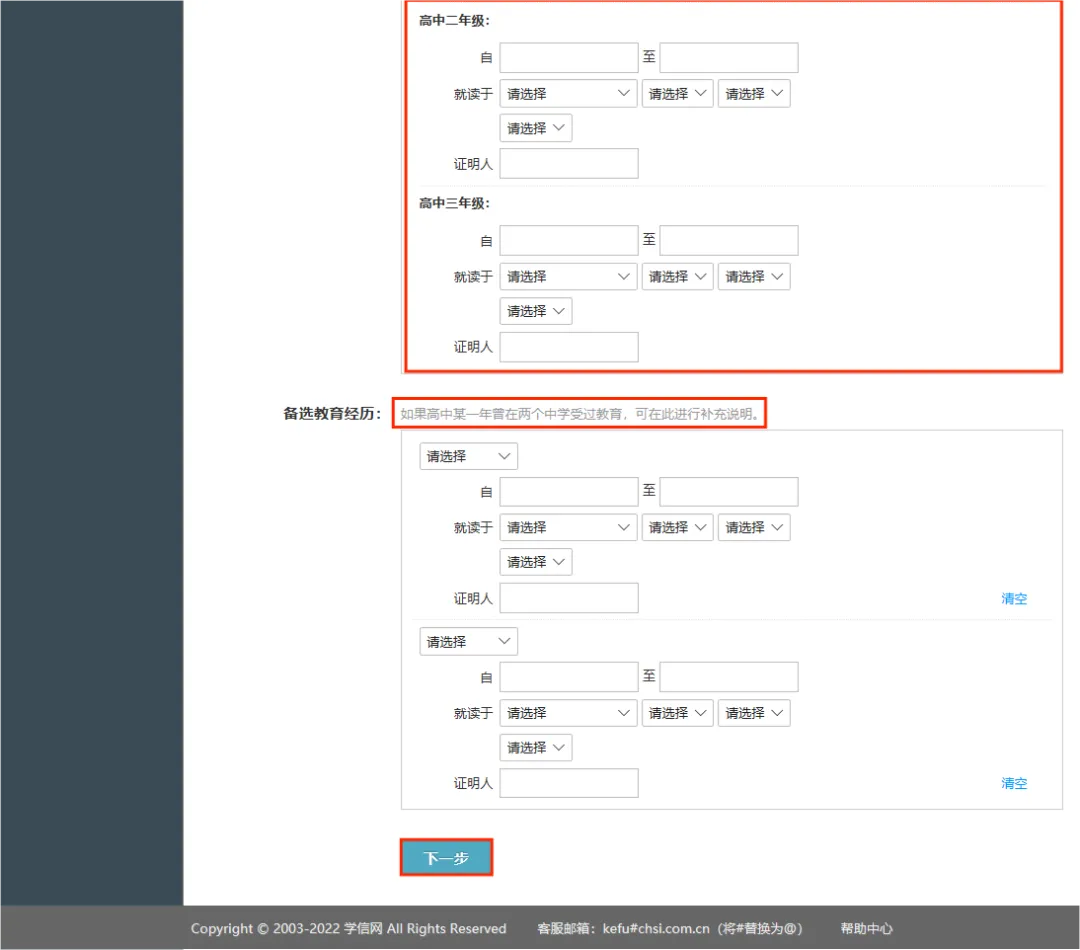Click 证明人 field in second 备选教育经历 entry

pos(568,783)
